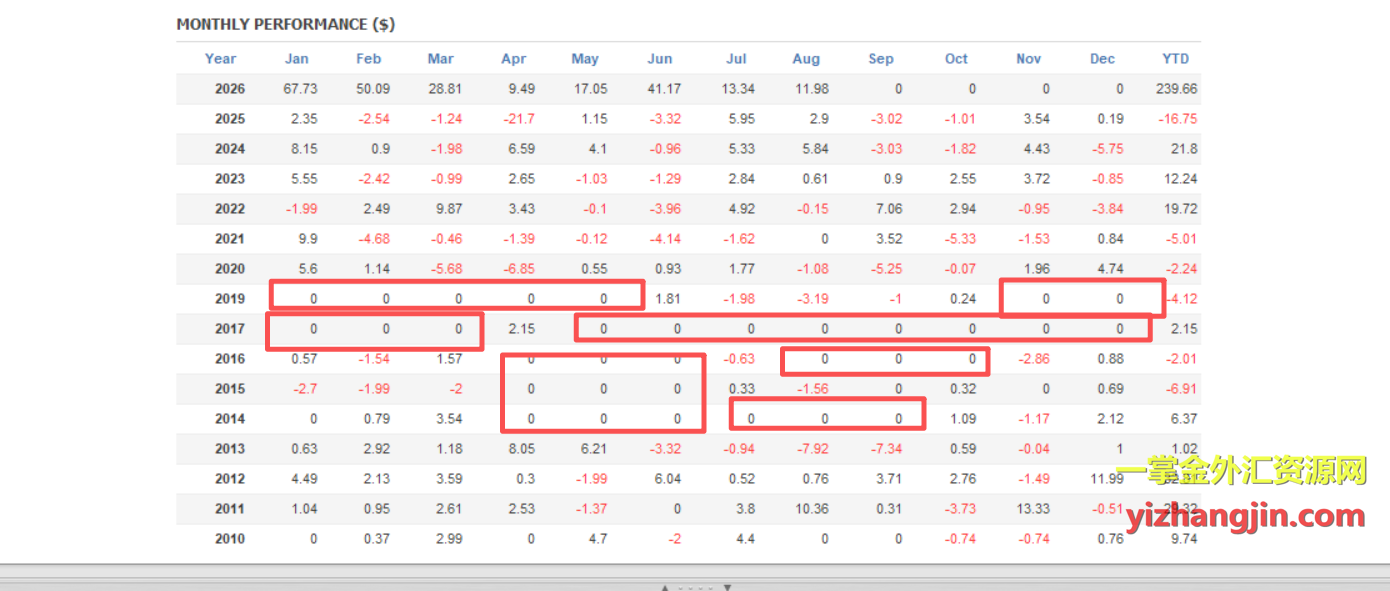1390x591 pixels.
Task: Select the 2010 year row label
Action: pyautogui.click(x=230, y=538)
